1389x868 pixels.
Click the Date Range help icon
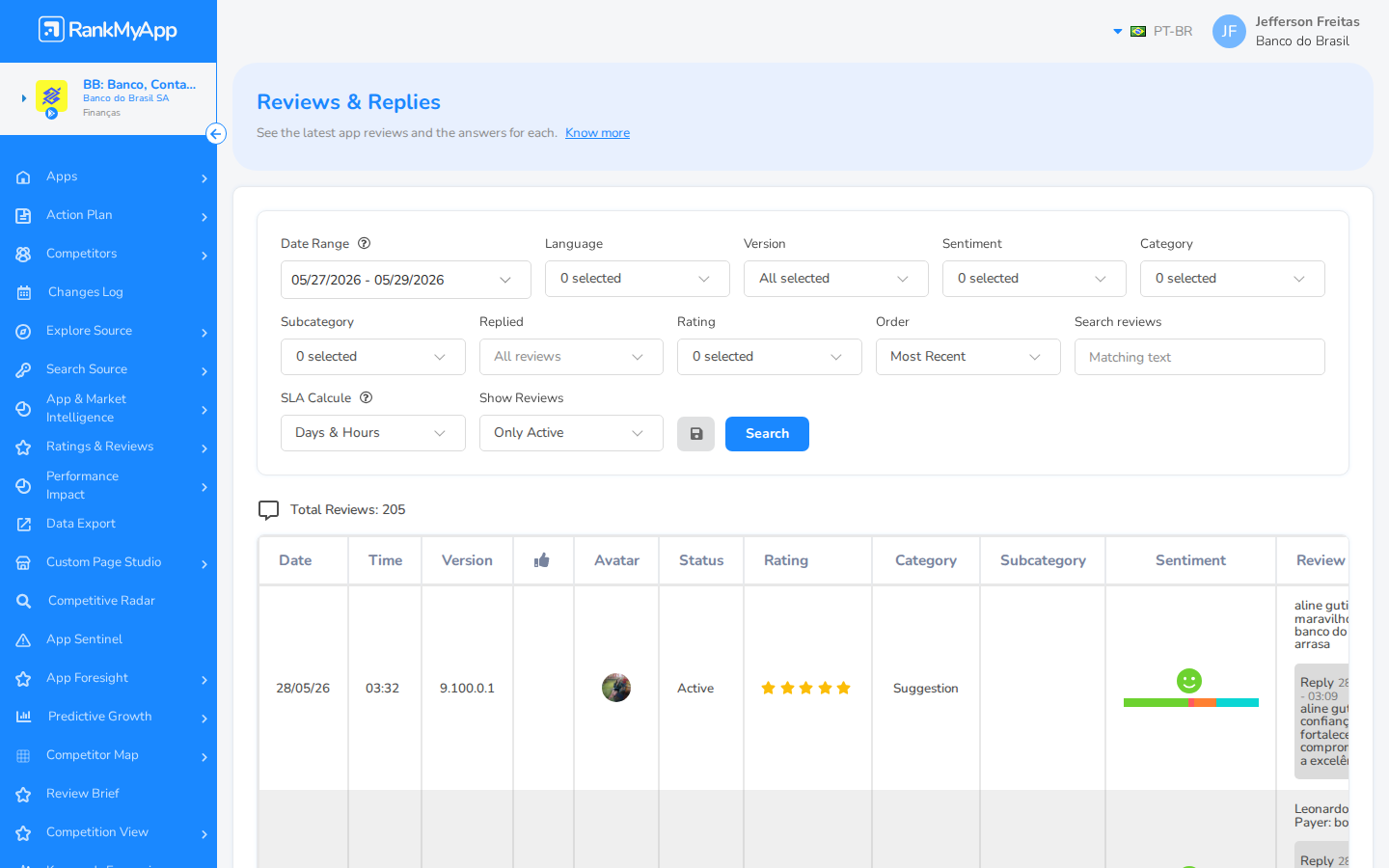pos(364,243)
